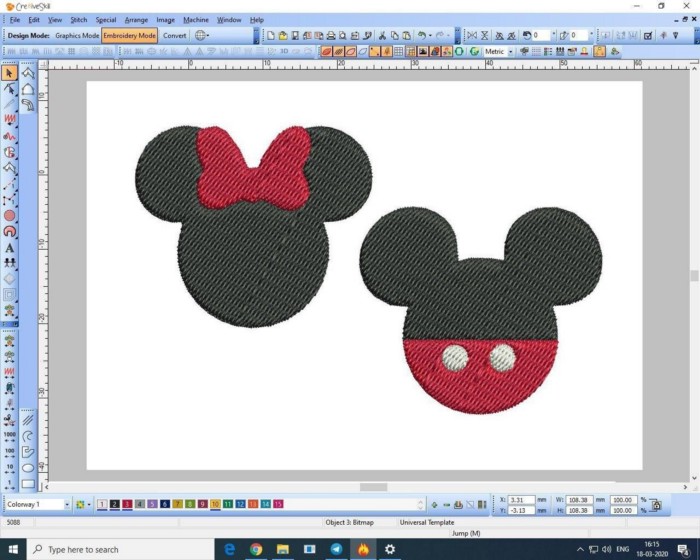Expand the rotate angle field dropdown

tap(554, 35)
